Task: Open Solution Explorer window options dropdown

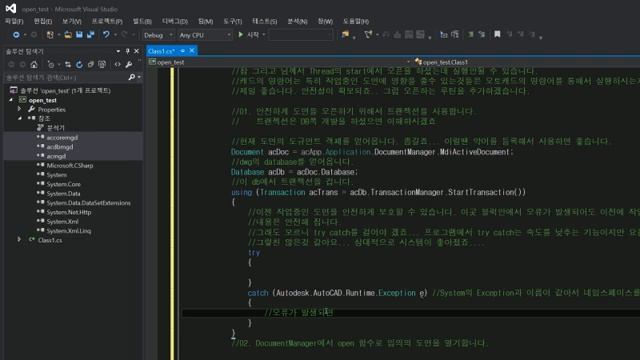Action: pyautogui.click(x=118, y=51)
